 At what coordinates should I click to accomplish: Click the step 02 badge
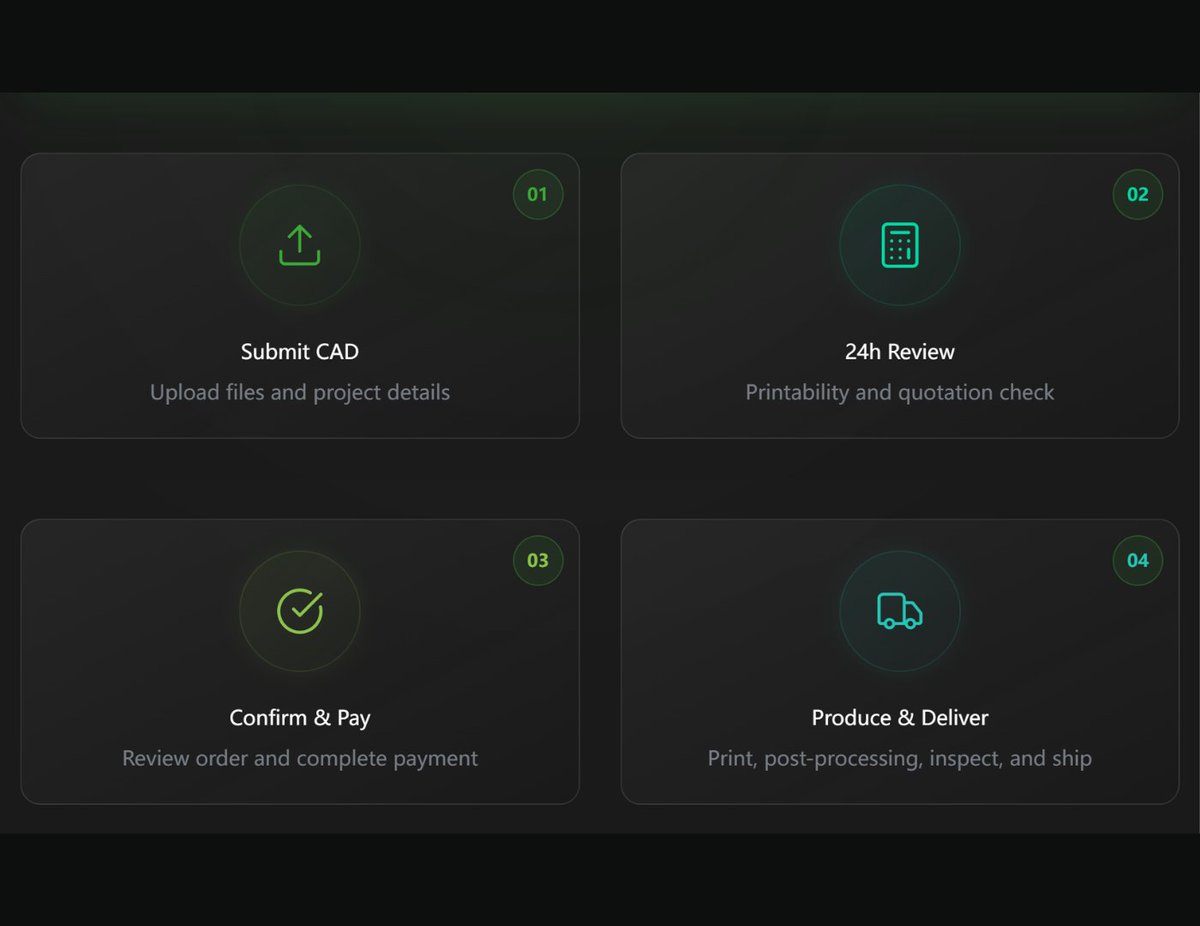(1138, 194)
